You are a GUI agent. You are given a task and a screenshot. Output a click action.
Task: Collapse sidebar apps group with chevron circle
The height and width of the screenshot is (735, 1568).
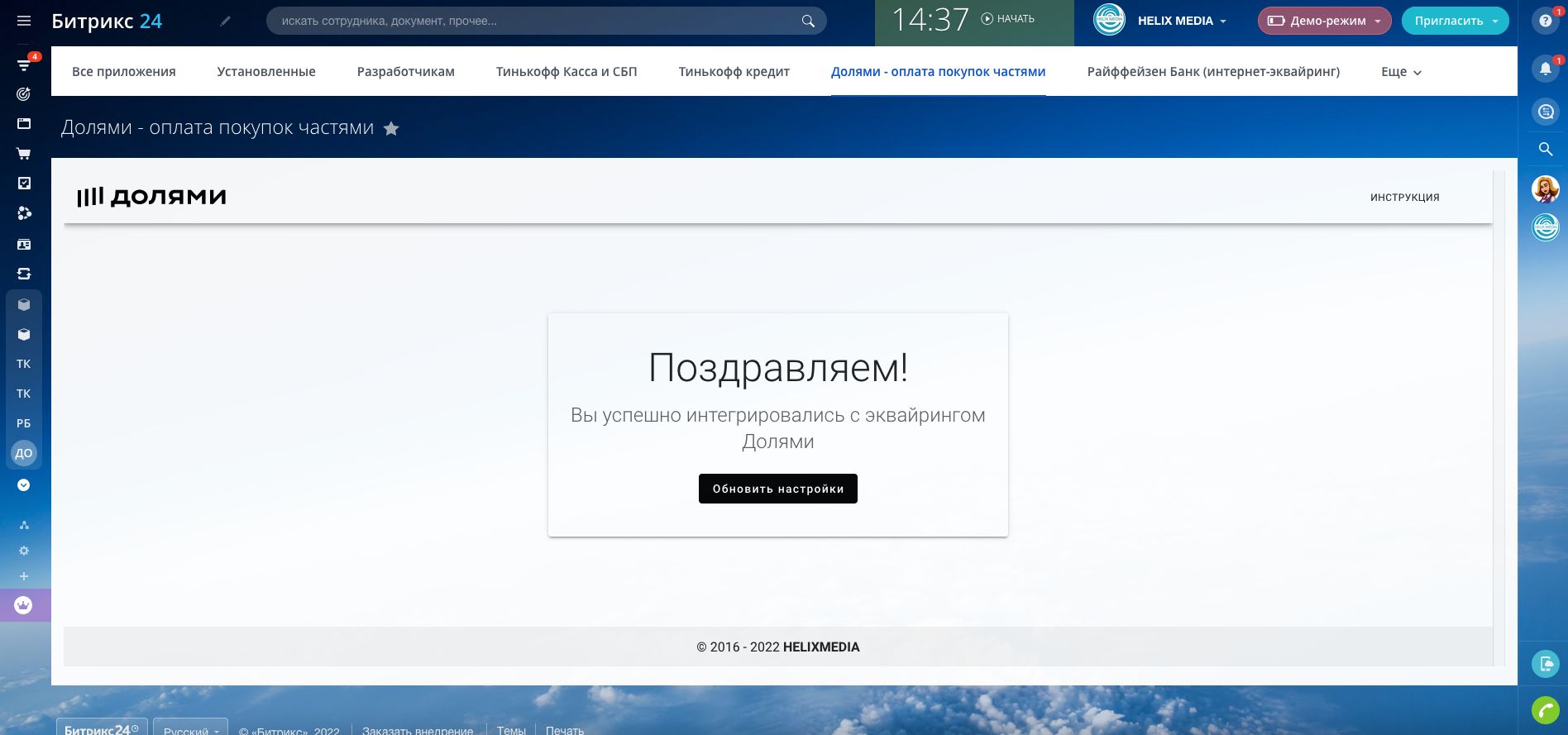pos(24,485)
